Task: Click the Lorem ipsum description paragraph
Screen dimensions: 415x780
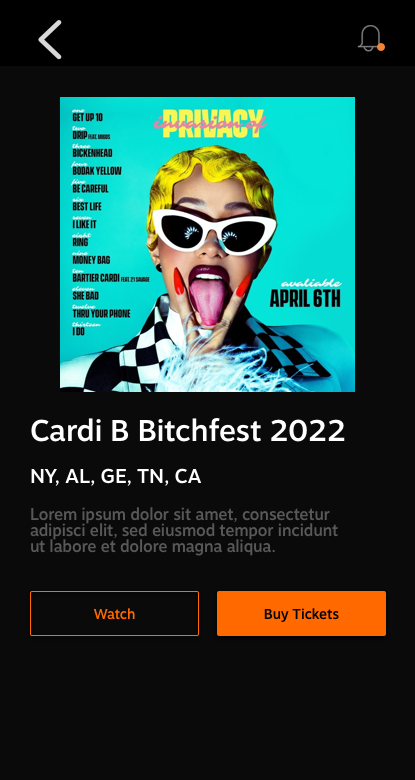Action: pos(184,530)
